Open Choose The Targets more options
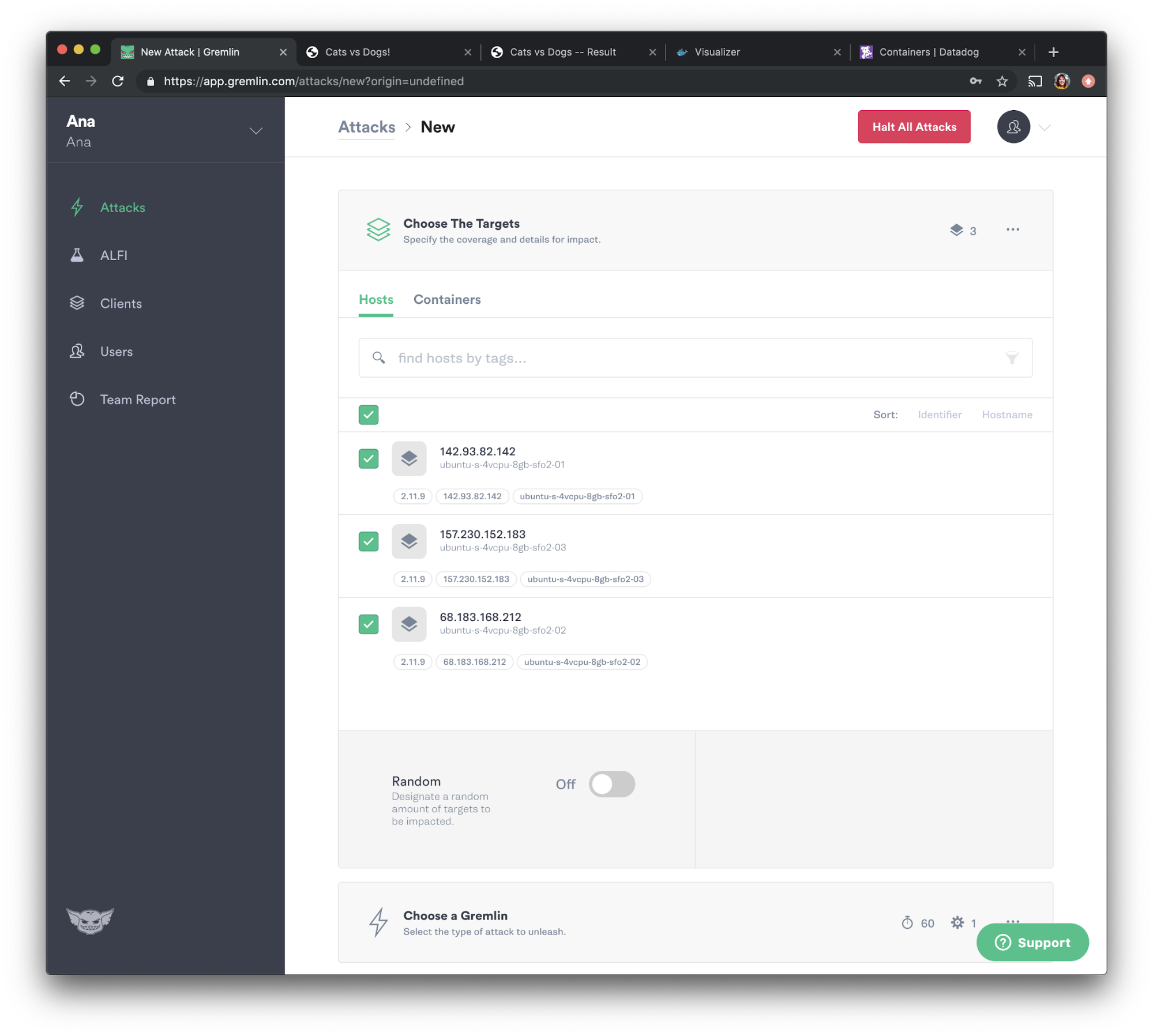1153x1036 pixels. (1012, 229)
